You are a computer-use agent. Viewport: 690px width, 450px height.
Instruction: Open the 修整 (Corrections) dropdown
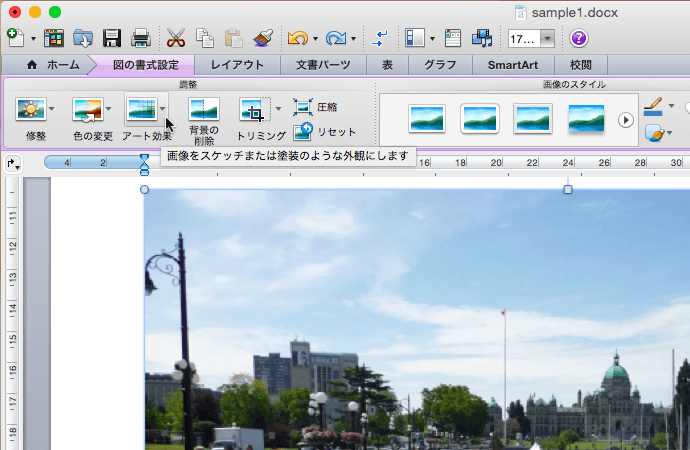(x=52, y=109)
